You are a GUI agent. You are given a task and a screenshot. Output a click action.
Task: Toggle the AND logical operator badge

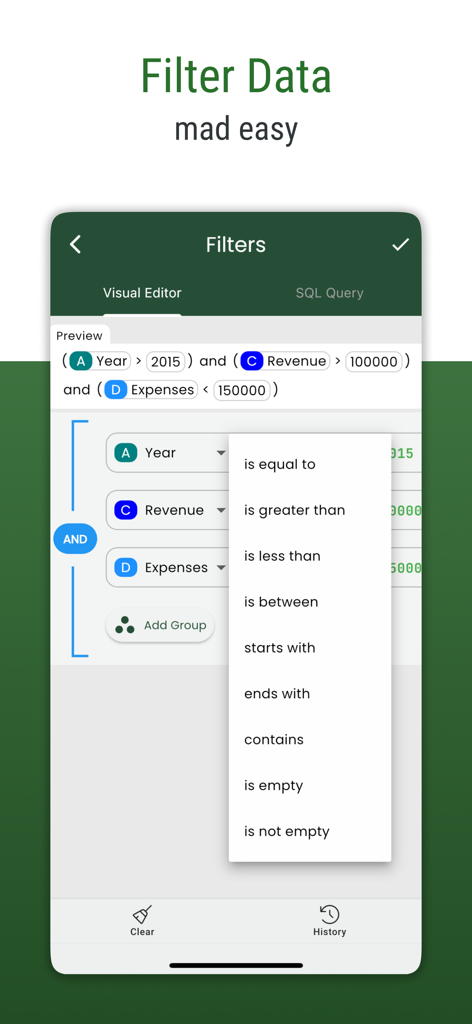point(75,539)
